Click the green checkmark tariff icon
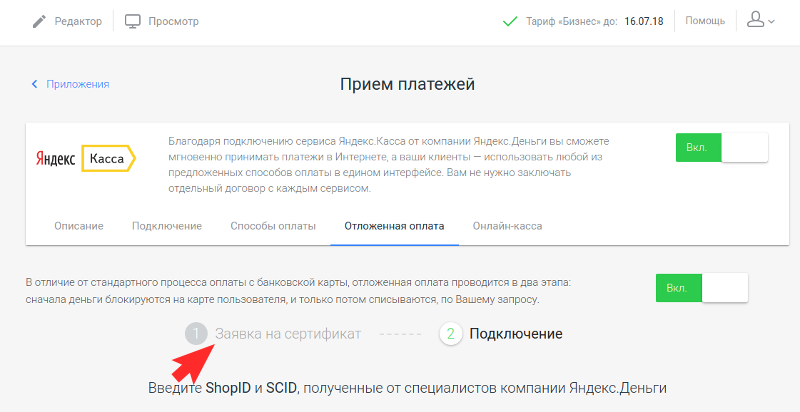This screenshot has width=800, height=412. click(x=510, y=21)
